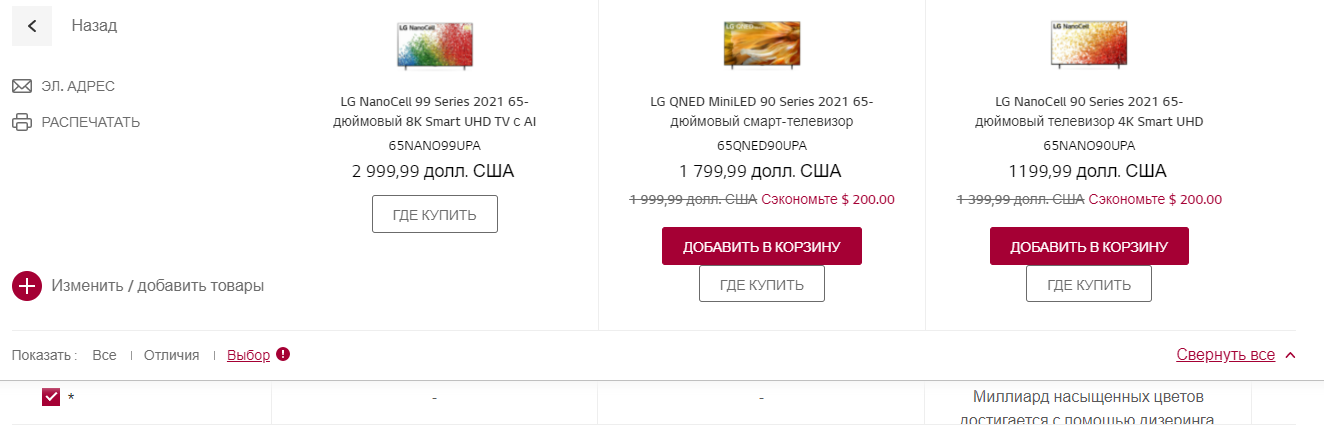This screenshot has height=446, width=1324.
Task: Switch to the Отличия filter
Action: 171,355
